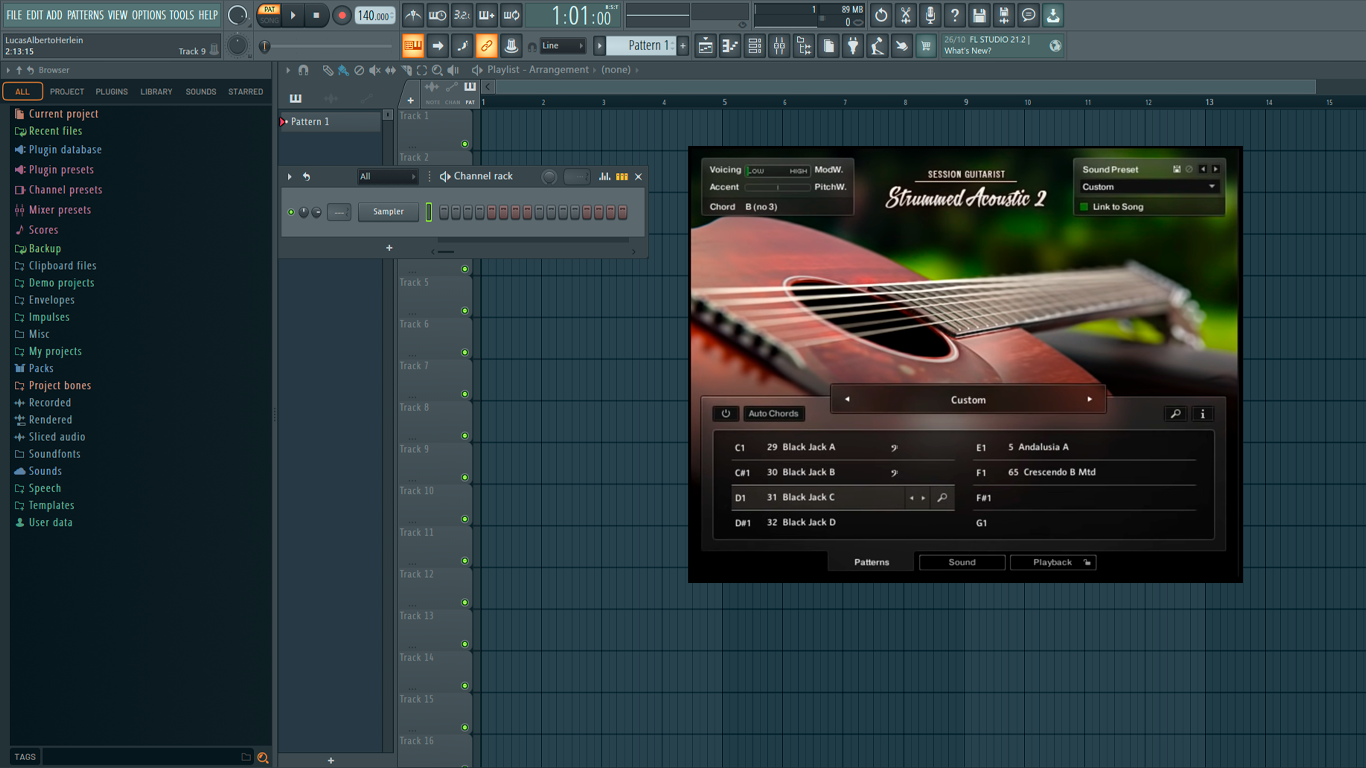1366x768 pixels.
Task: Switch browser to SOUNDS tab
Action: coord(200,92)
